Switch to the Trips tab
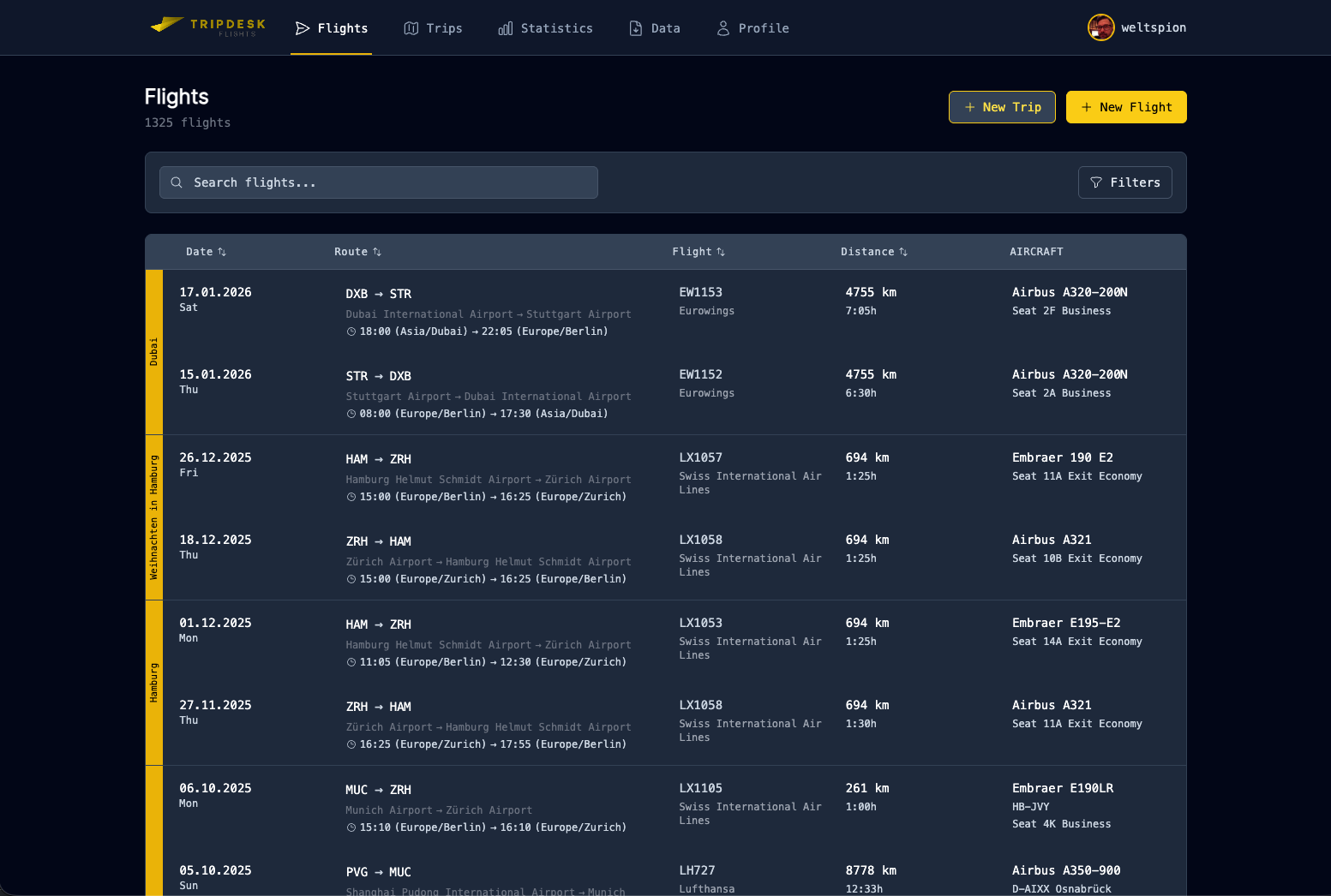 coord(433,28)
